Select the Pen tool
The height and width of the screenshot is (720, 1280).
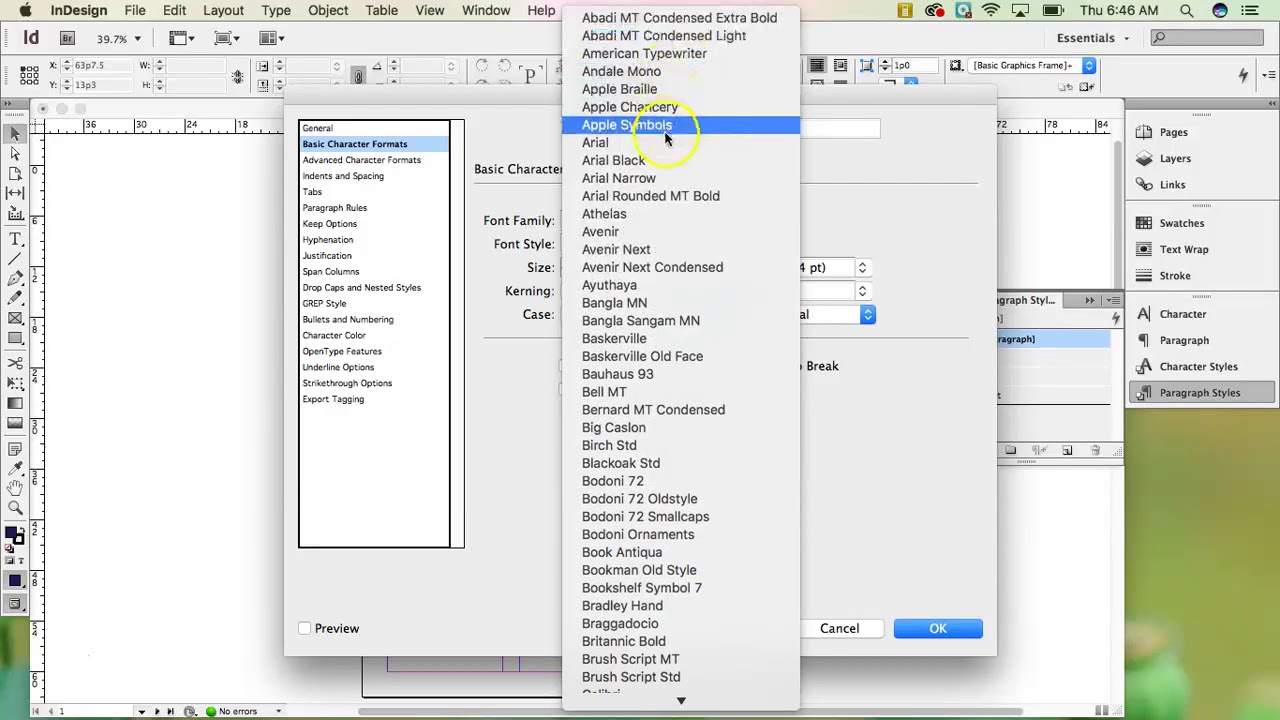point(15,279)
